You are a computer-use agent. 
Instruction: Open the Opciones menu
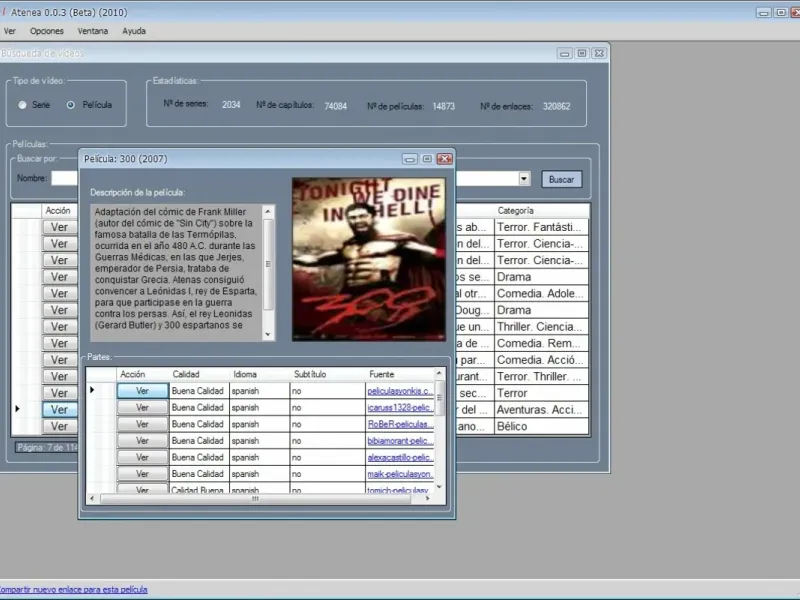coord(47,31)
